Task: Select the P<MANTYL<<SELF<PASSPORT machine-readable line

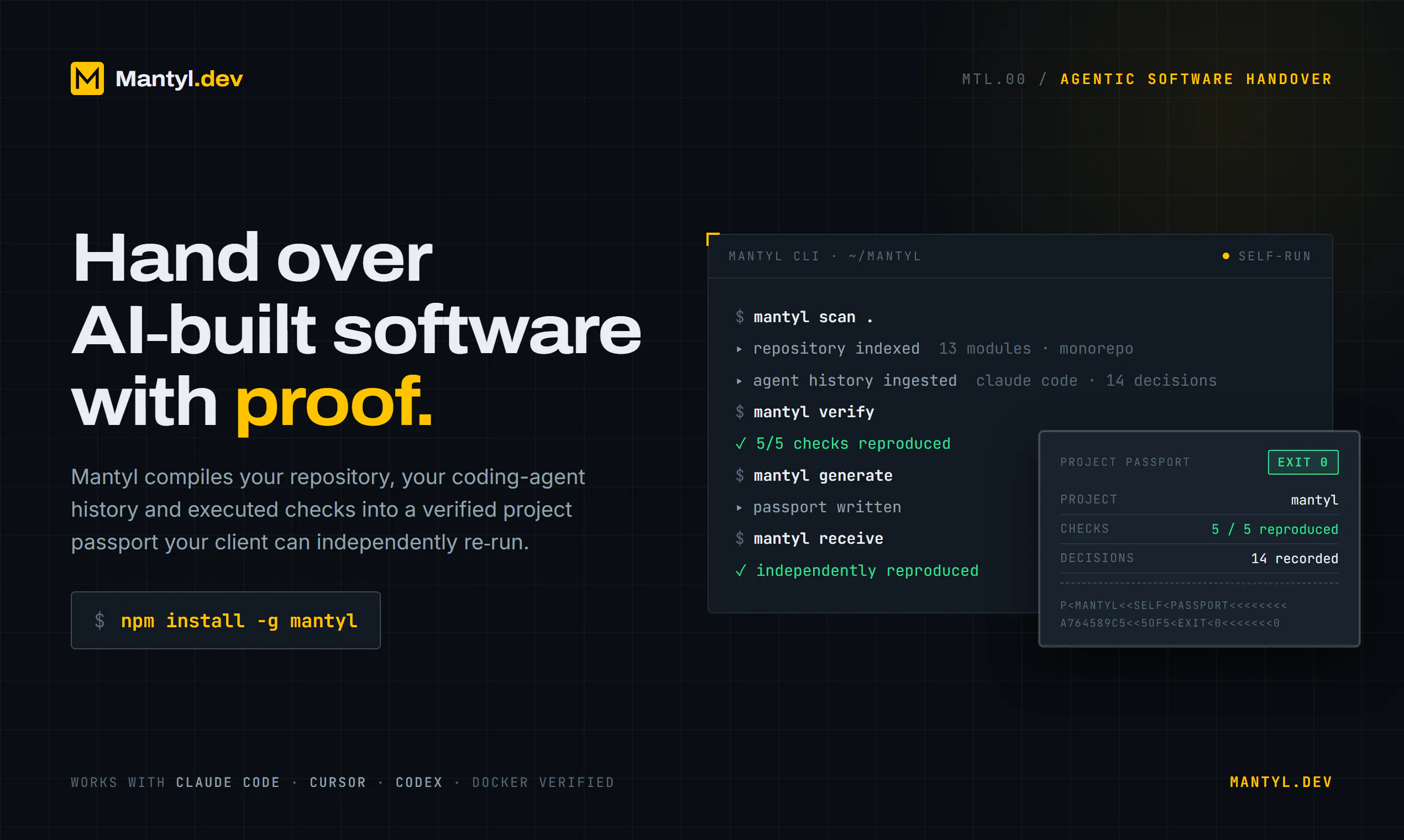Action: [x=1173, y=606]
